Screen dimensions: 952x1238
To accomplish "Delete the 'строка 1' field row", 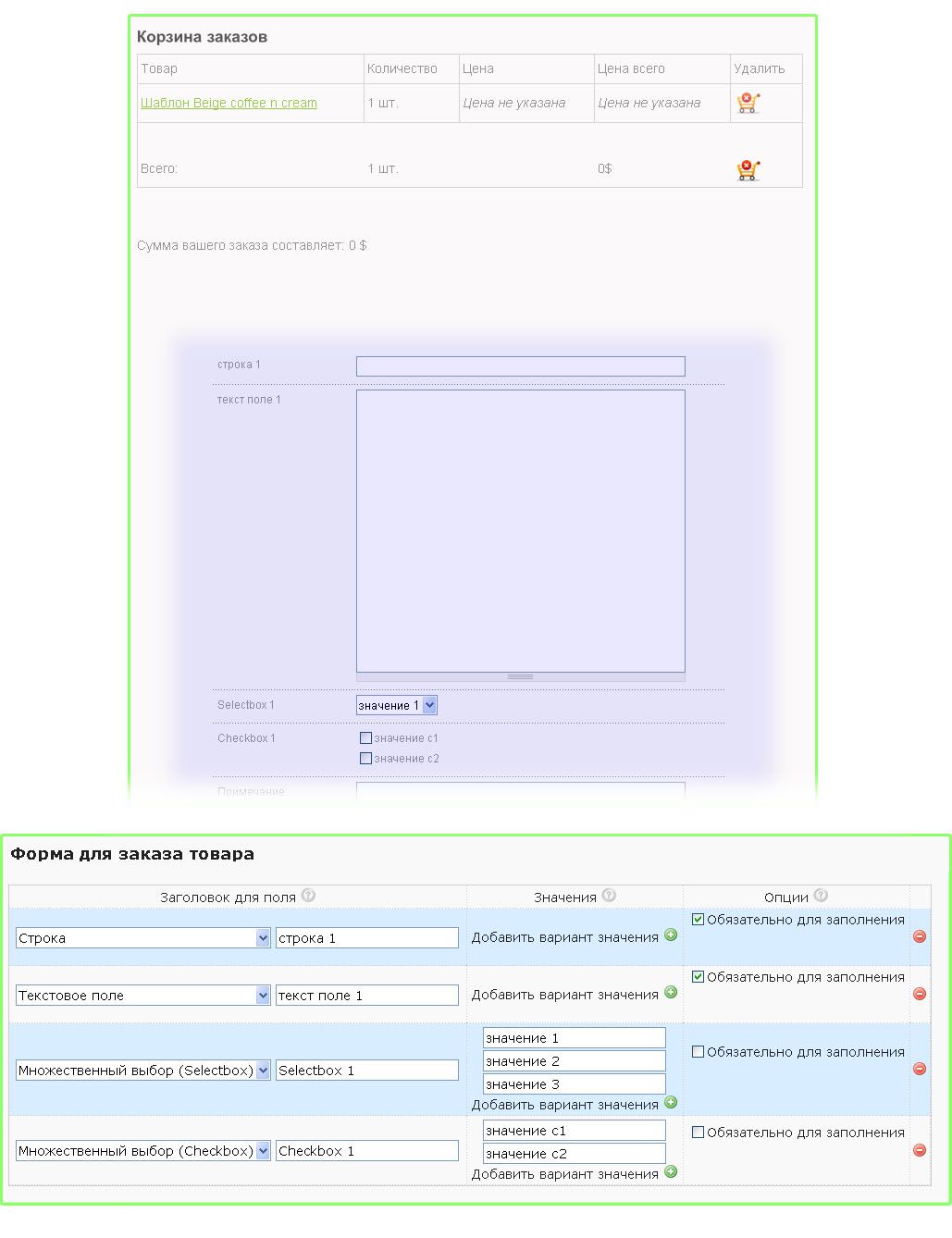I will (919, 936).
